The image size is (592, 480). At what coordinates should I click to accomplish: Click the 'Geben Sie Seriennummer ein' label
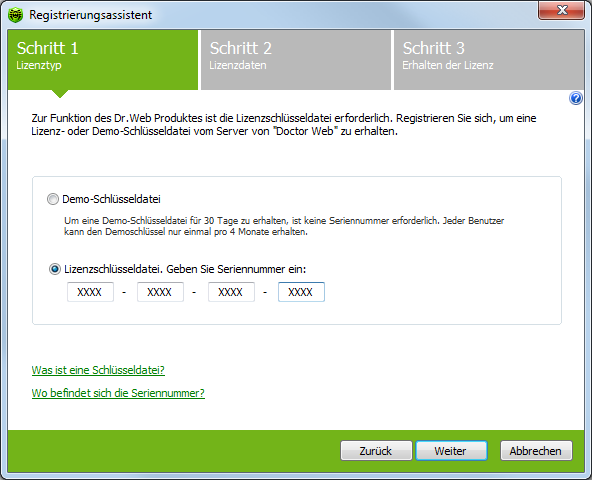236,269
